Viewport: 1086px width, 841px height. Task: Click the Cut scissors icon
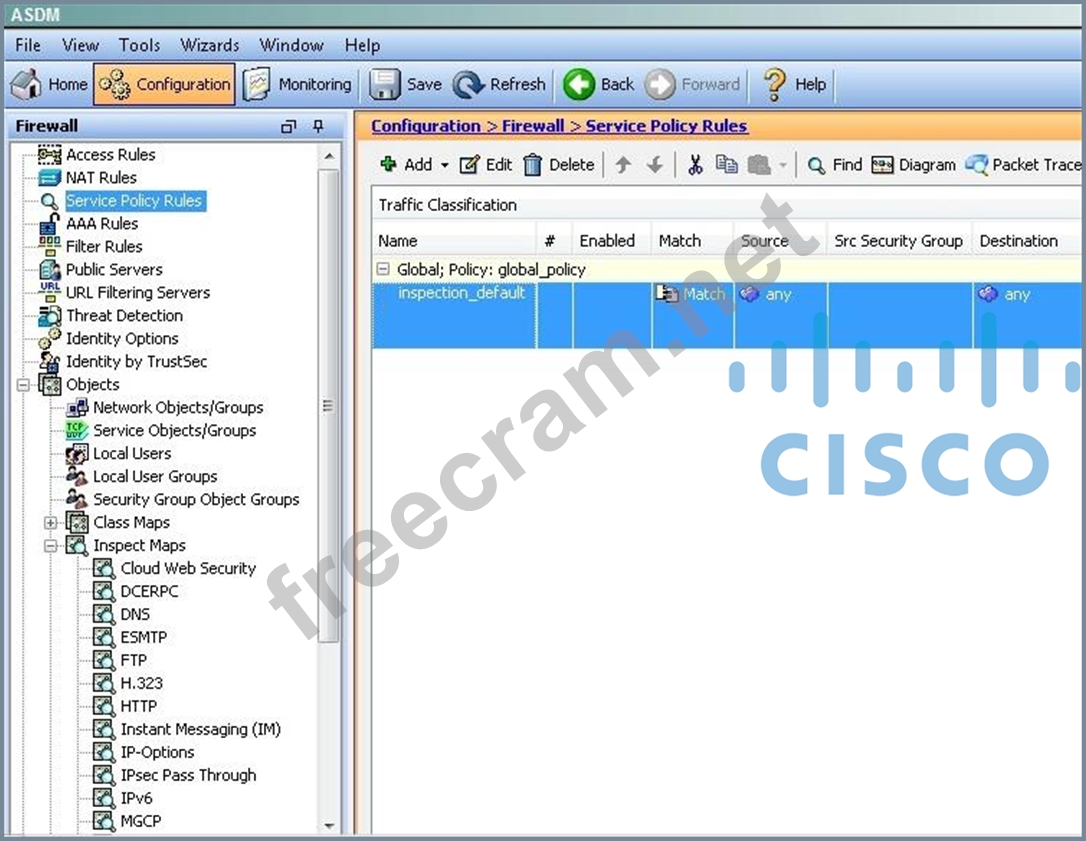[x=695, y=165]
